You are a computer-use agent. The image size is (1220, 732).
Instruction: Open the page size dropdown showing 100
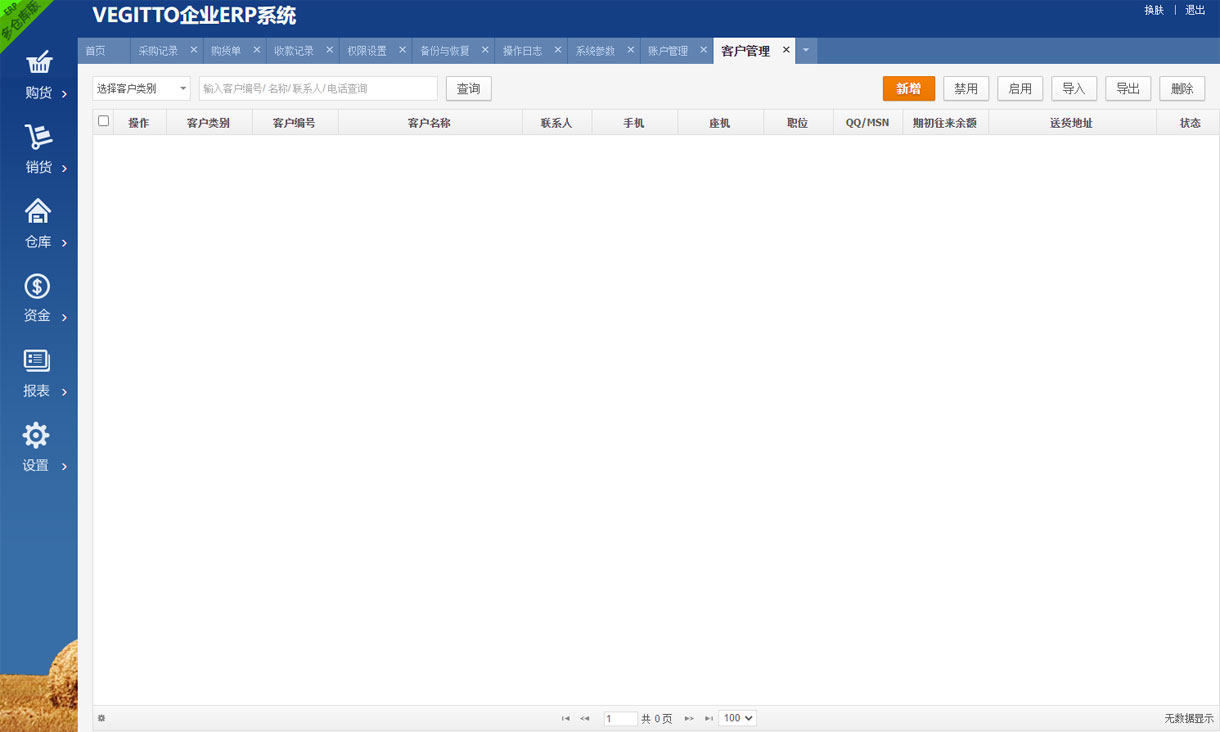[738, 718]
